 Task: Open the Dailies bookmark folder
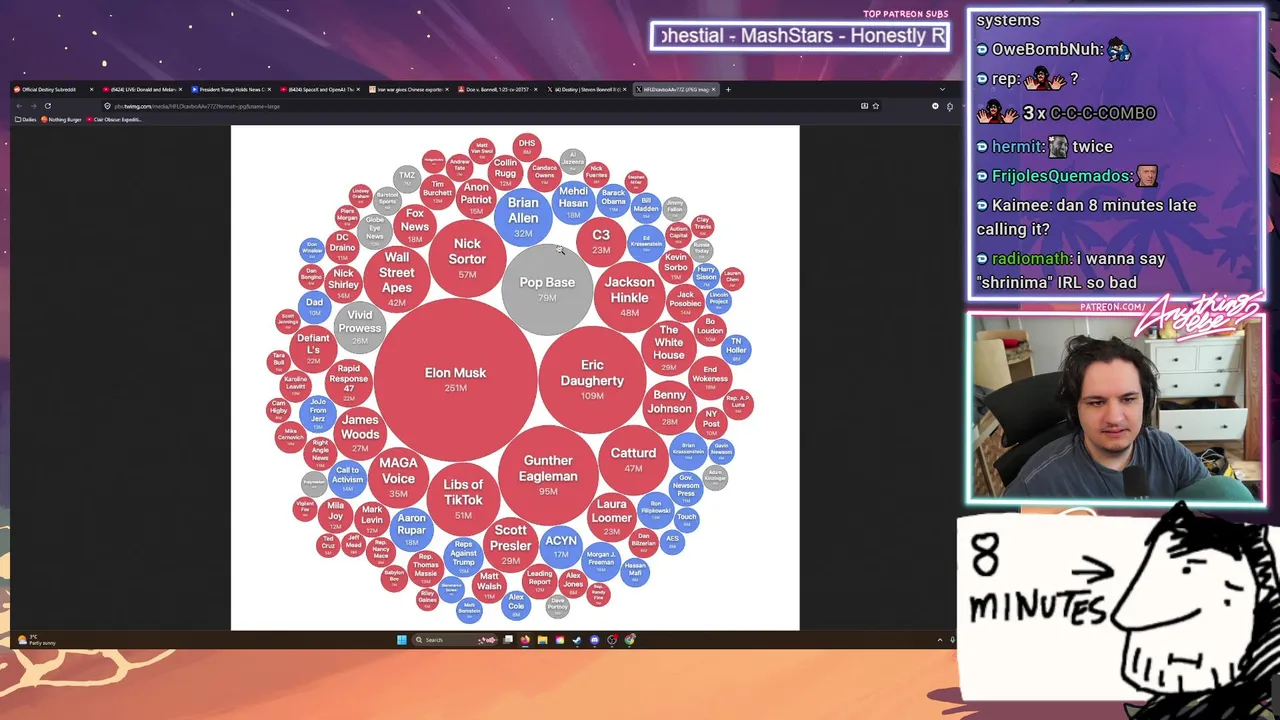pos(27,120)
